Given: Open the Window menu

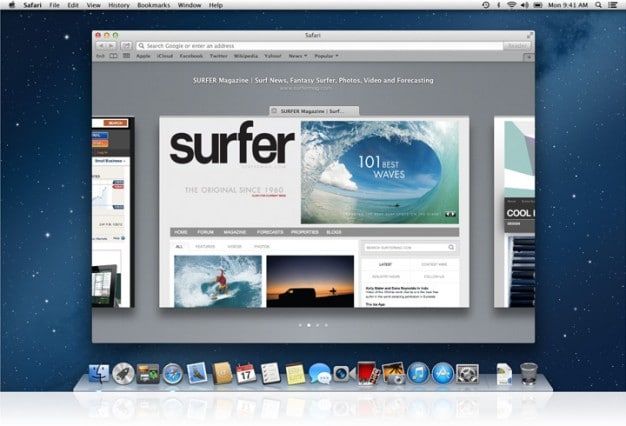Looking at the screenshot, I should pyautogui.click(x=190, y=5).
